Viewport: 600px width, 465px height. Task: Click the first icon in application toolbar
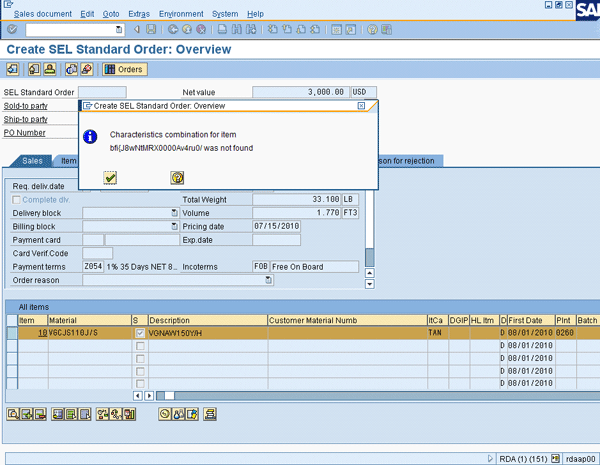pyautogui.click(x=13, y=69)
